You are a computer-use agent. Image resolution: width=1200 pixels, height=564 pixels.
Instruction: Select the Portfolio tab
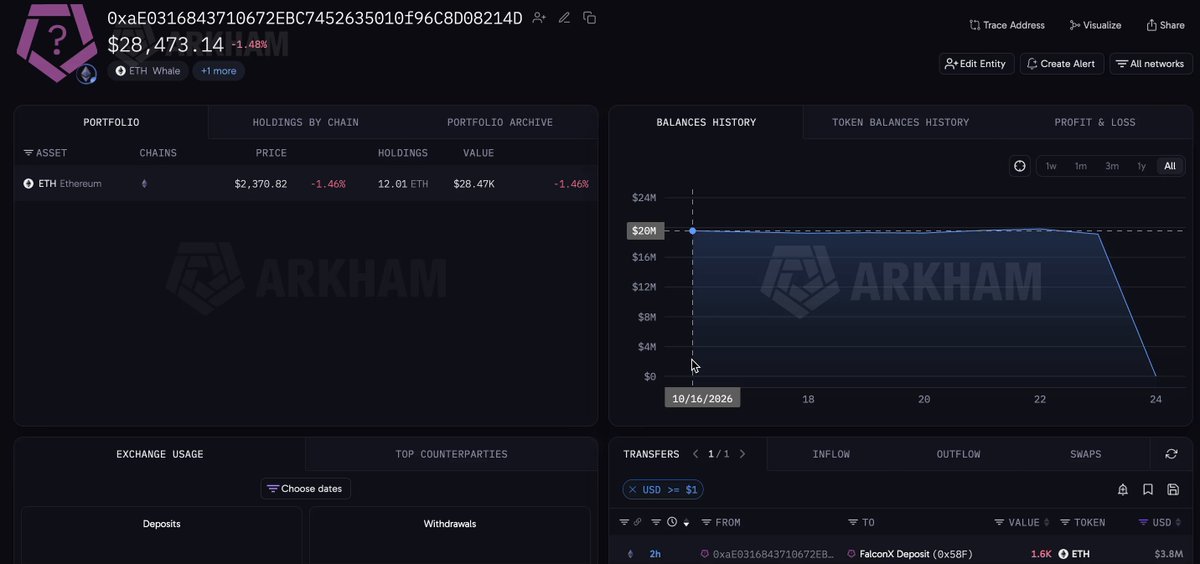[x=111, y=122]
